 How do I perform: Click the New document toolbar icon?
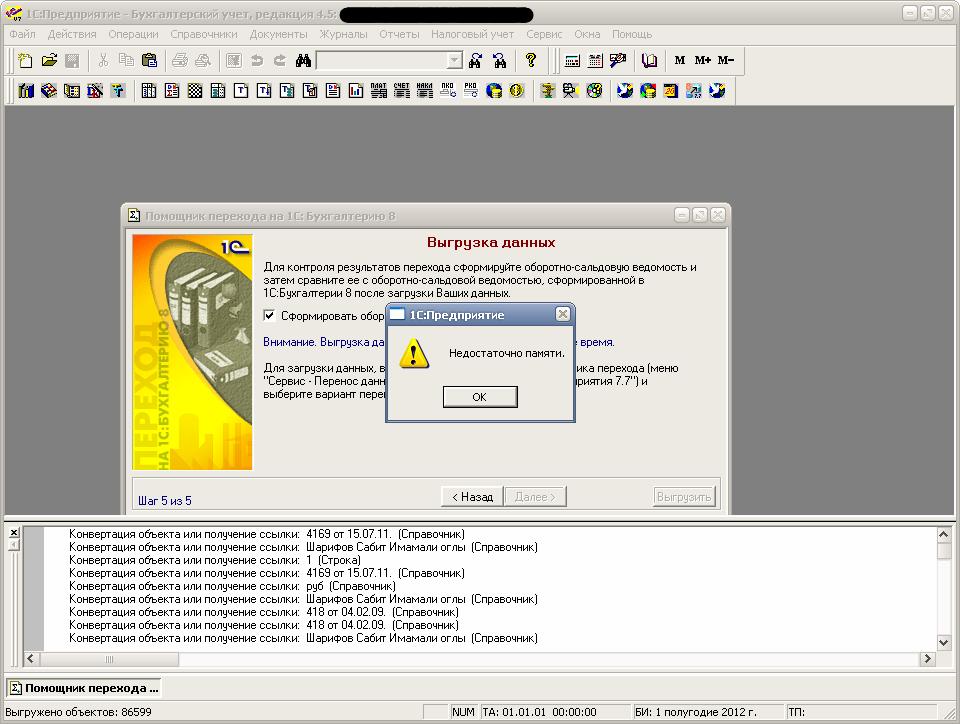pos(25,60)
